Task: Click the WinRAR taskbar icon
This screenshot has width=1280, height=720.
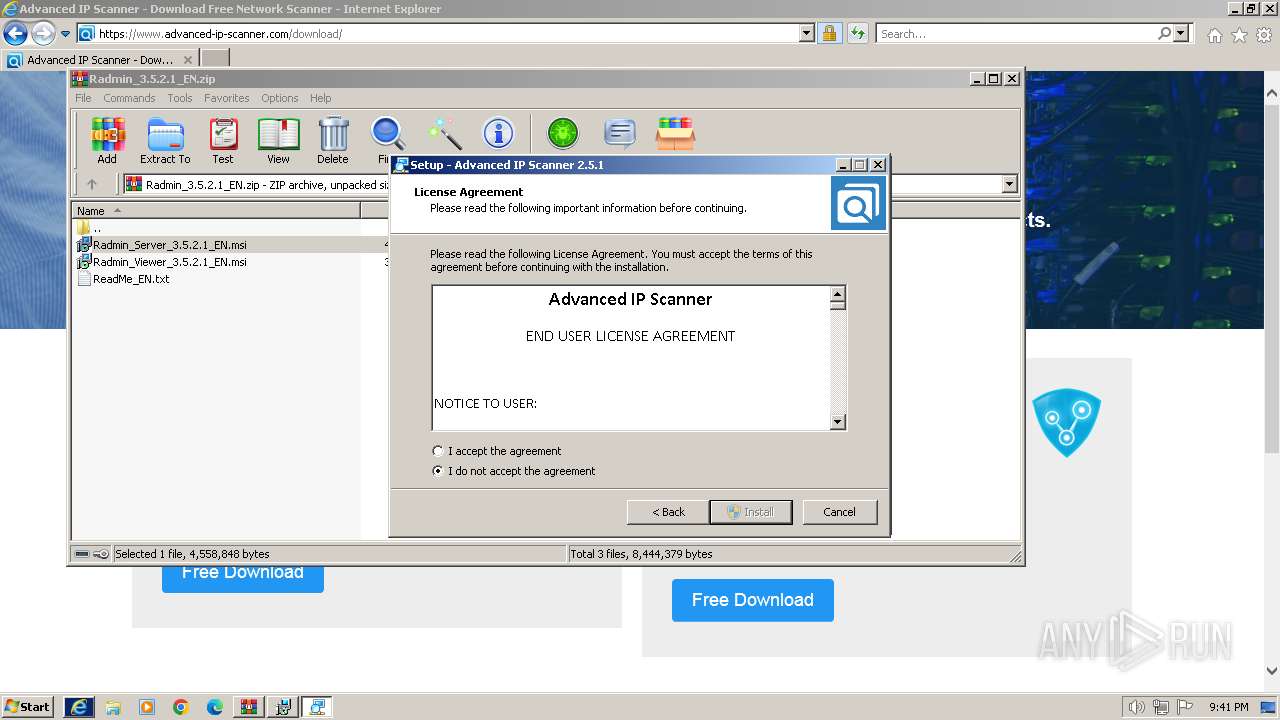Action: pyautogui.click(x=249, y=707)
